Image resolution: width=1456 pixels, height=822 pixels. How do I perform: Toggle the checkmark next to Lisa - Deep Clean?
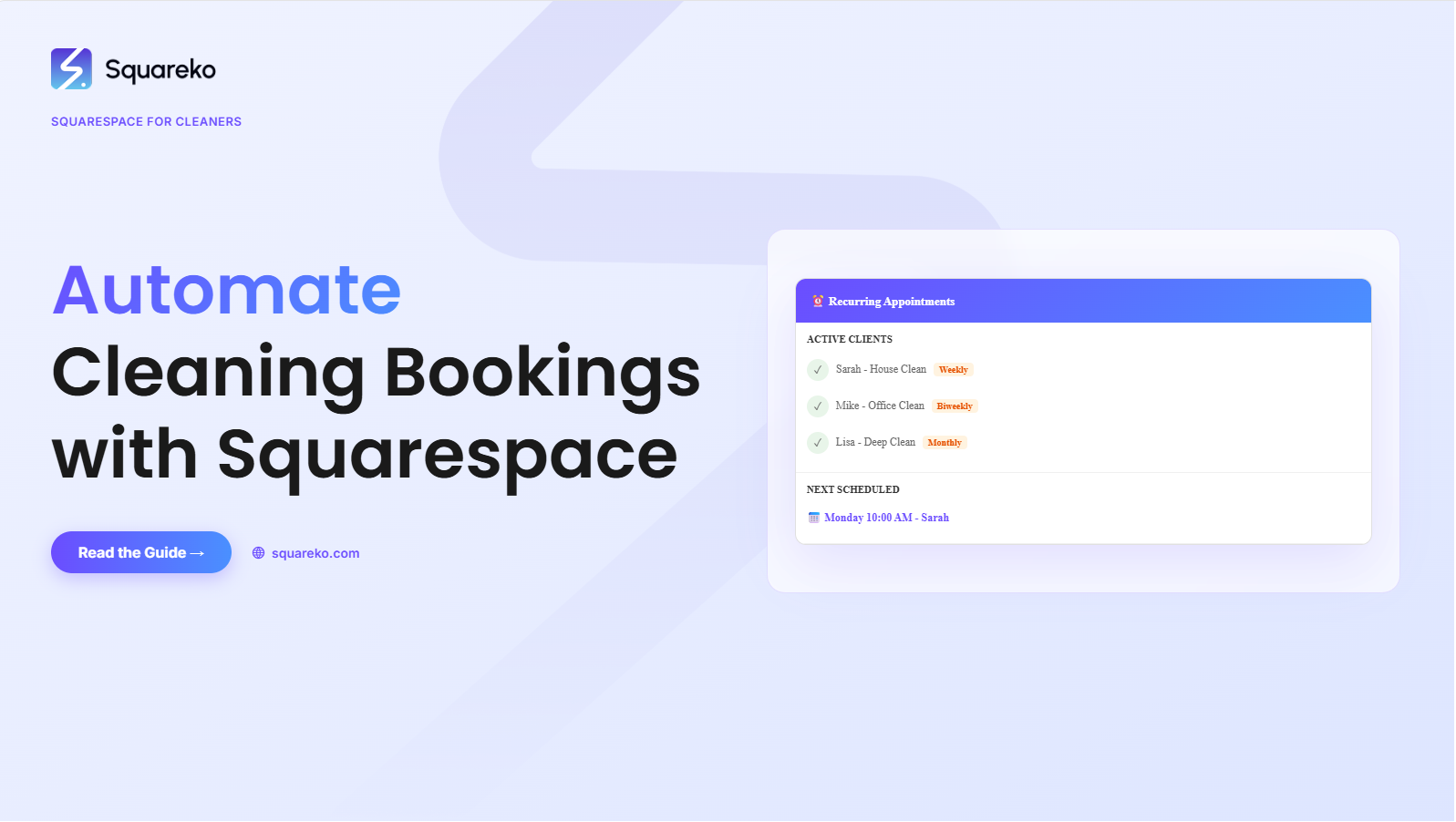818,443
